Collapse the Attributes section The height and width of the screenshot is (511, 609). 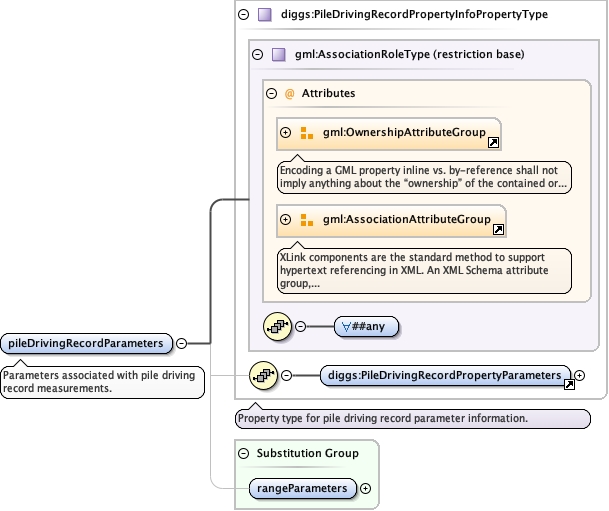click(x=271, y=93)
